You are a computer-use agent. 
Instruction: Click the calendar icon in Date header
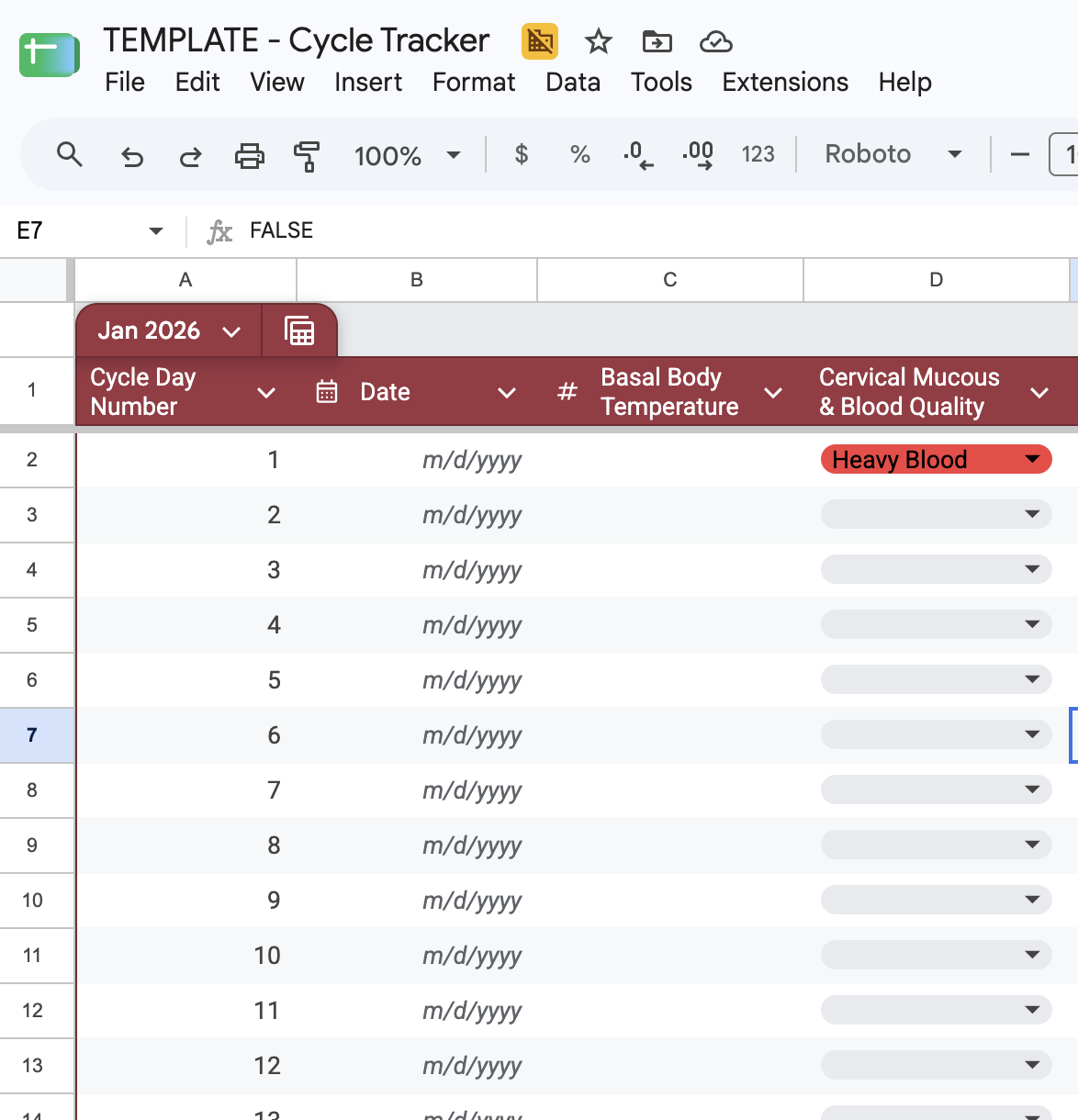[x=327, y=392]
